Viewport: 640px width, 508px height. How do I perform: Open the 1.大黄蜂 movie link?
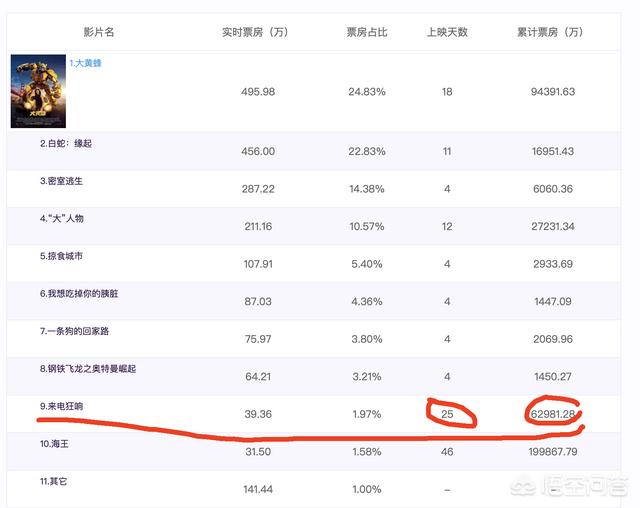pyautogui.click(x=85, y=63)
